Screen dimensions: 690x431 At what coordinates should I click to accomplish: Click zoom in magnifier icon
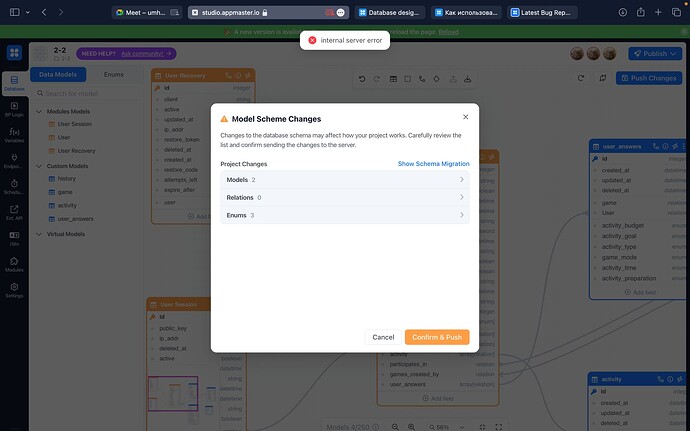click(x=411, y=427)
